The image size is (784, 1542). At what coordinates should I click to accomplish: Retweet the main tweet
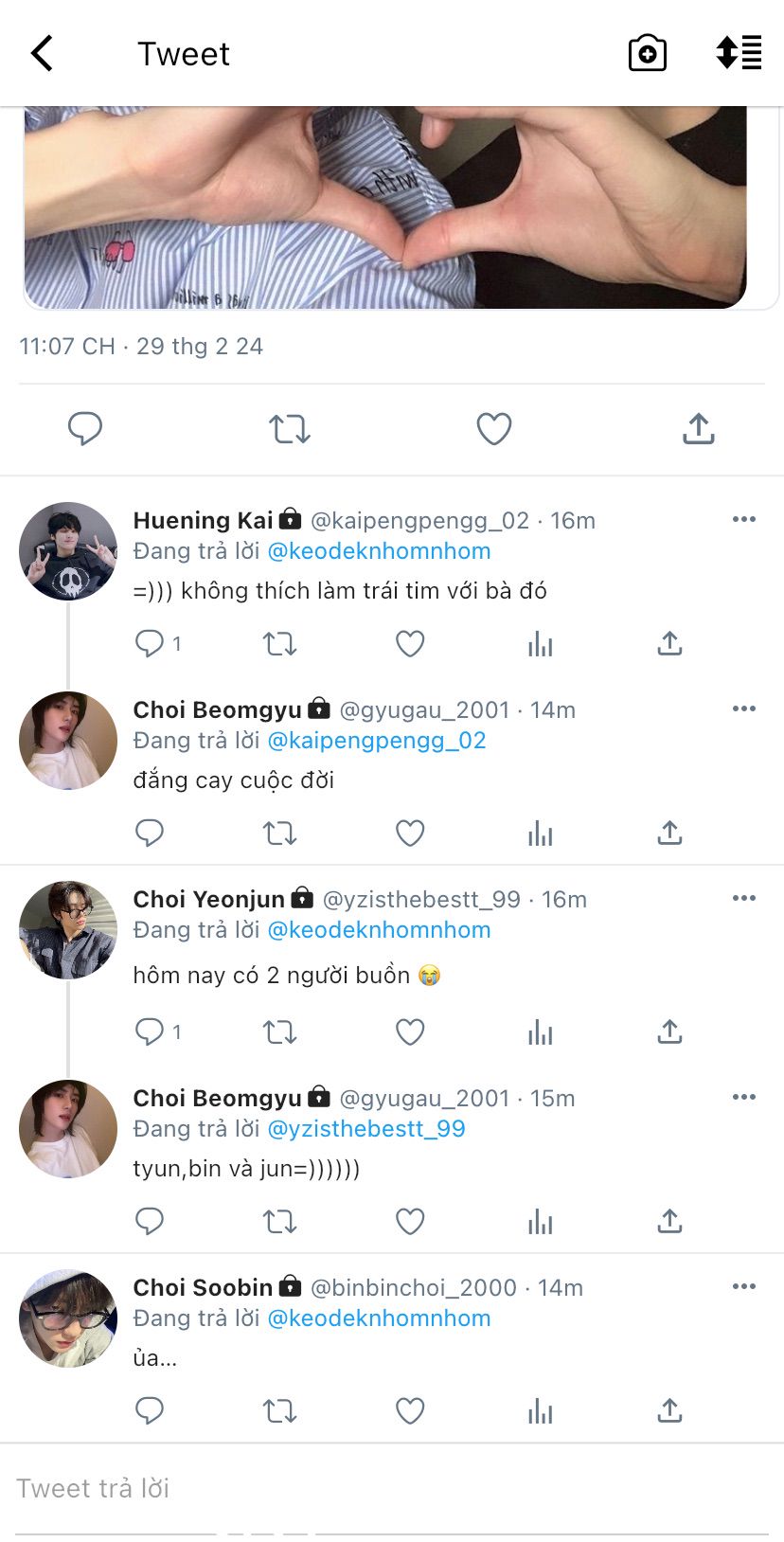point(290,429)
